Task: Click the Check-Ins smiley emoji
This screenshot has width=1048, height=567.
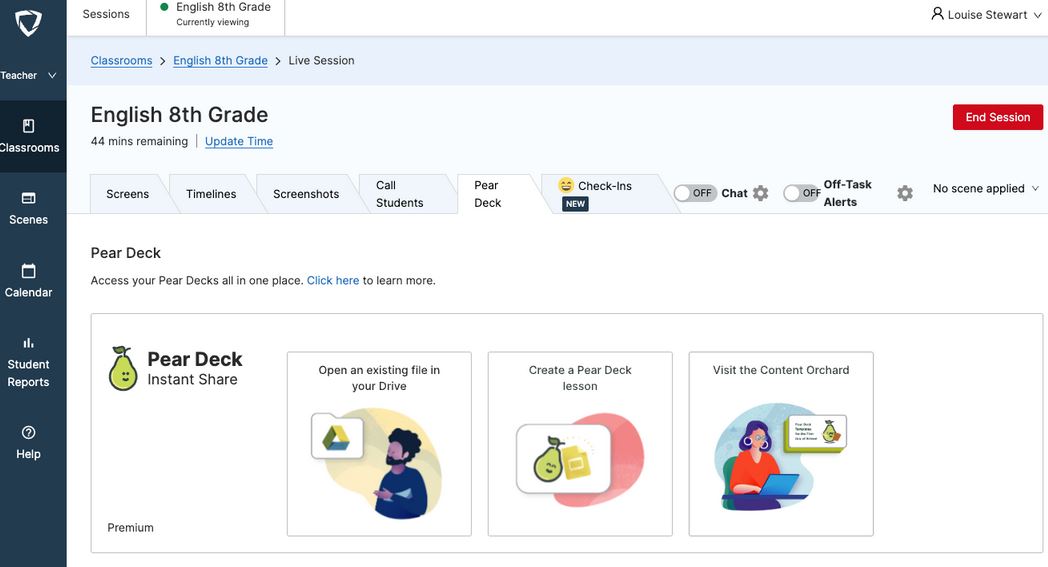Action: coord(566,185)
